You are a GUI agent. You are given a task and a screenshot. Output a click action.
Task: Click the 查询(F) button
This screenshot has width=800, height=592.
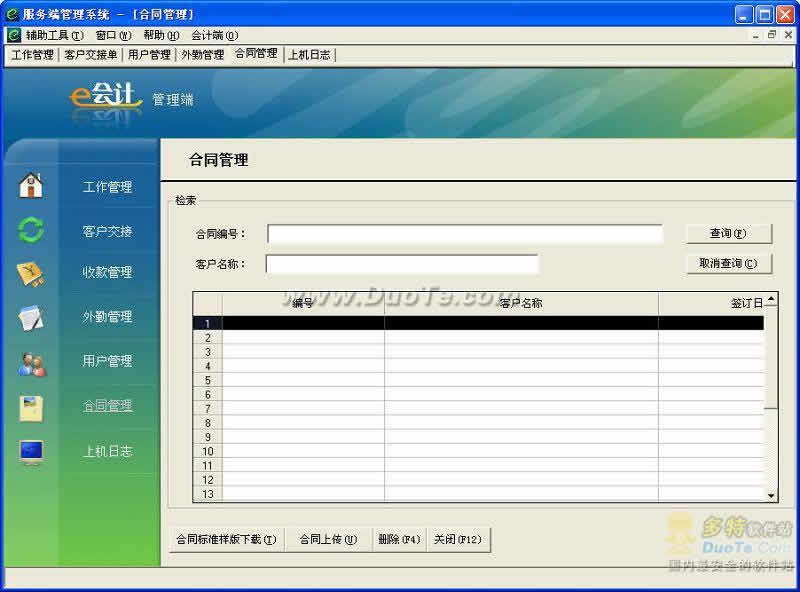[729, 234]
